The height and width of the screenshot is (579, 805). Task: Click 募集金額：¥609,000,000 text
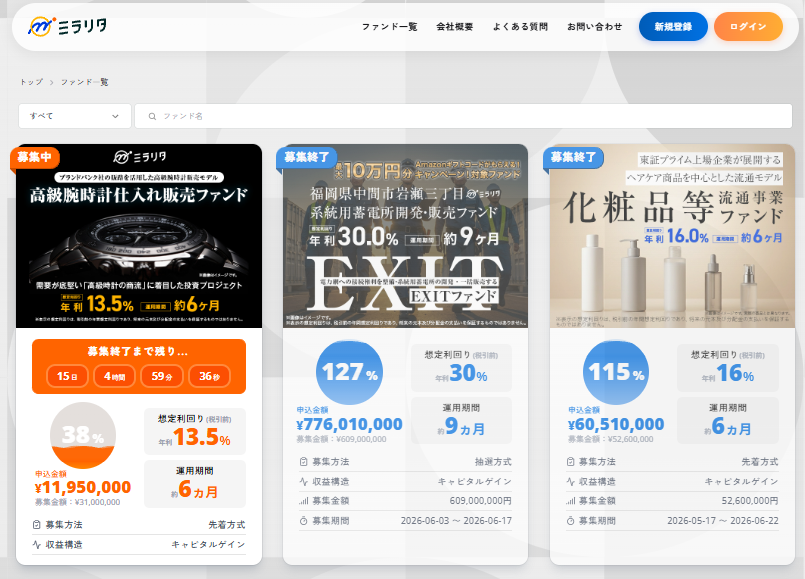click(x=341, y=439)
